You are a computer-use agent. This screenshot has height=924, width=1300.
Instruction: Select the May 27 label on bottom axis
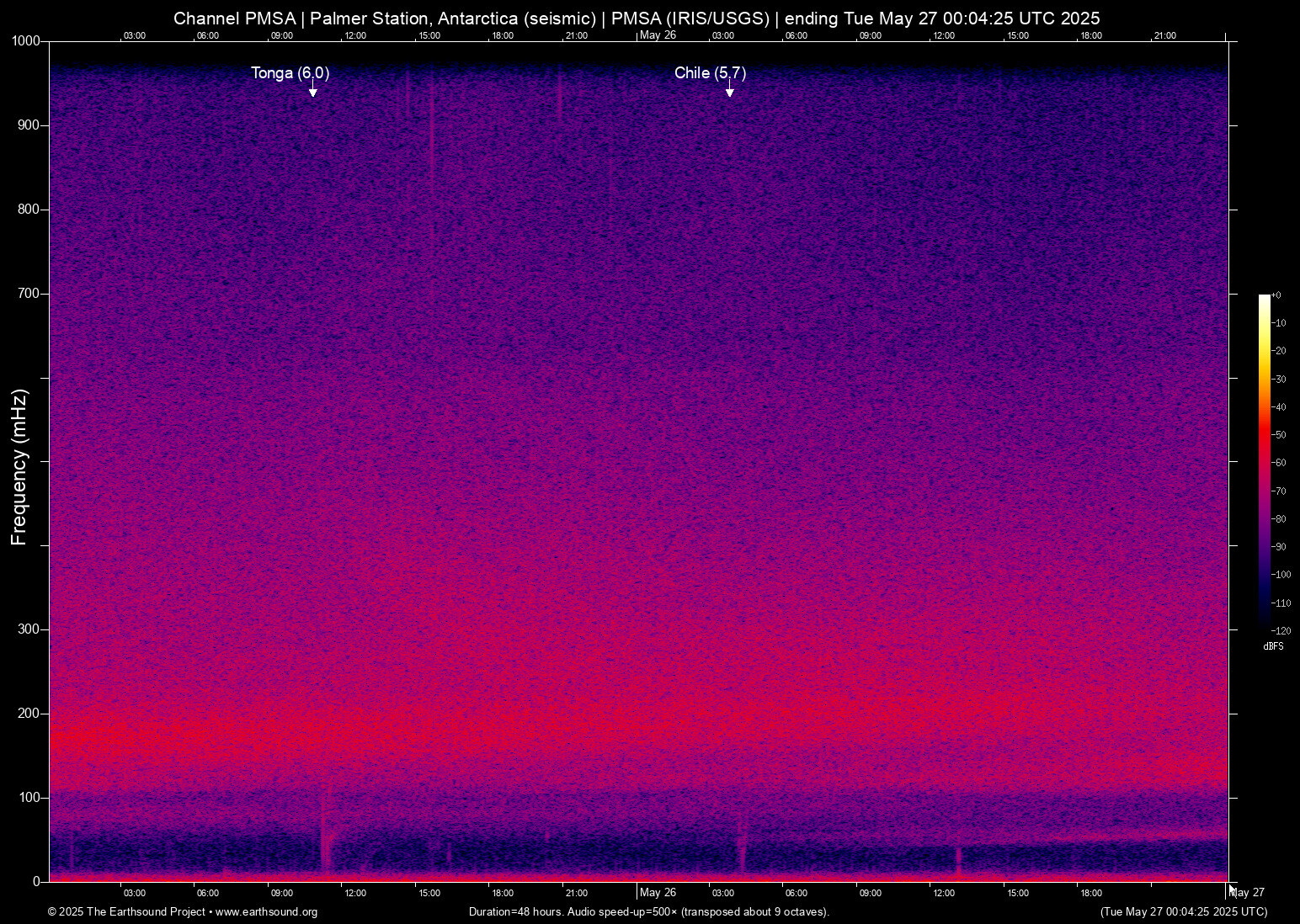(1247, 891)
